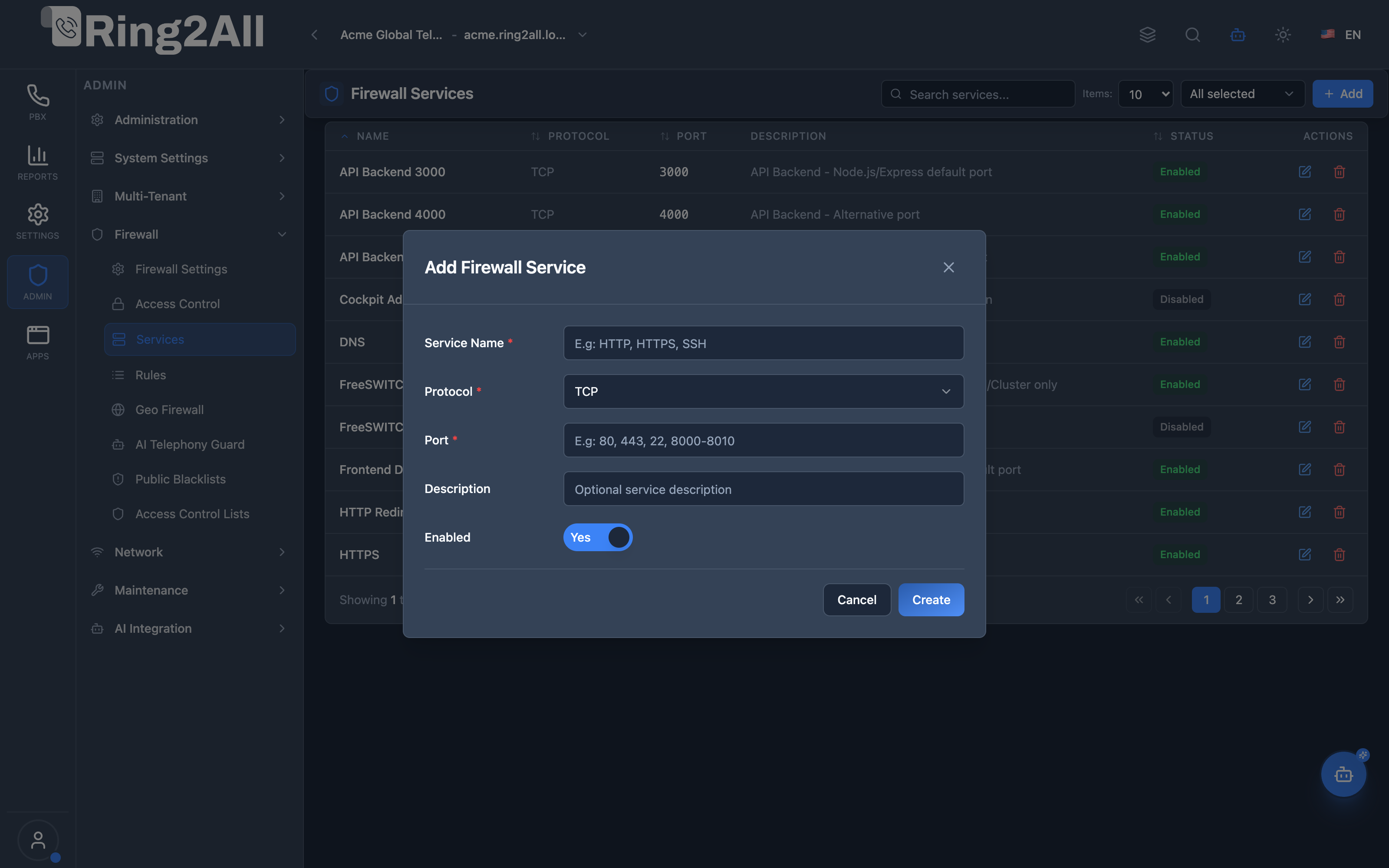Focus the Description input field
Viewport: 1389px width, 868px height.
point(764,489)
